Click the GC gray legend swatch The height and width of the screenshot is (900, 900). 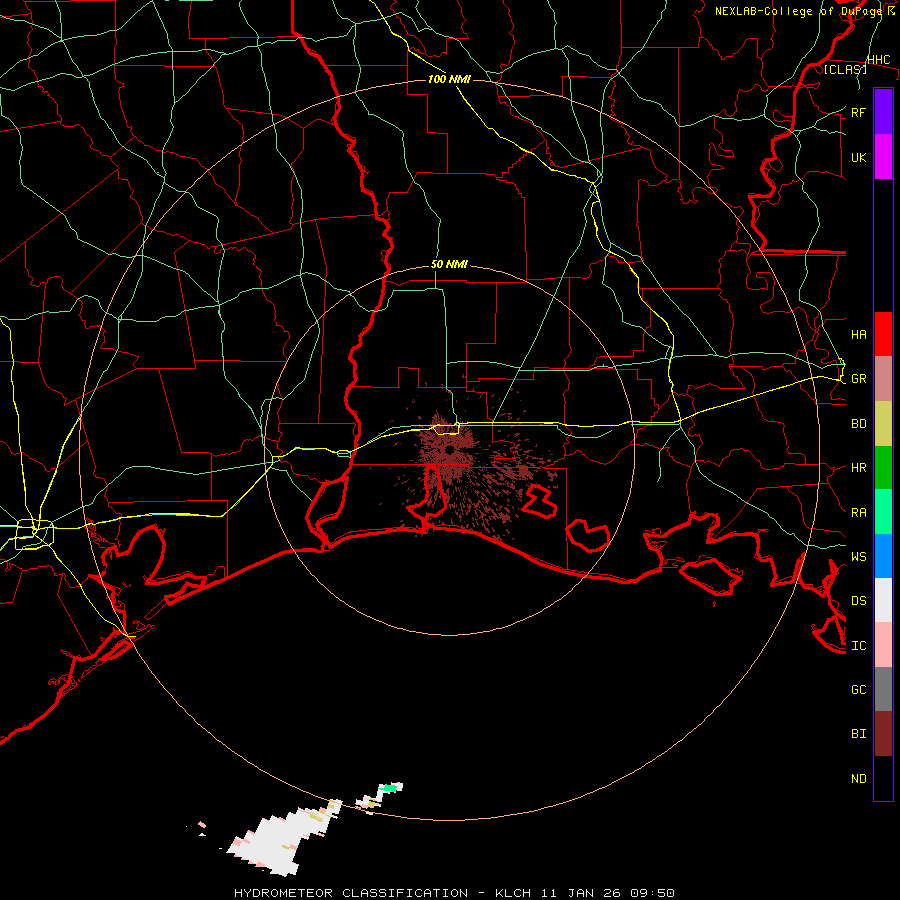(x=883, y=689)
